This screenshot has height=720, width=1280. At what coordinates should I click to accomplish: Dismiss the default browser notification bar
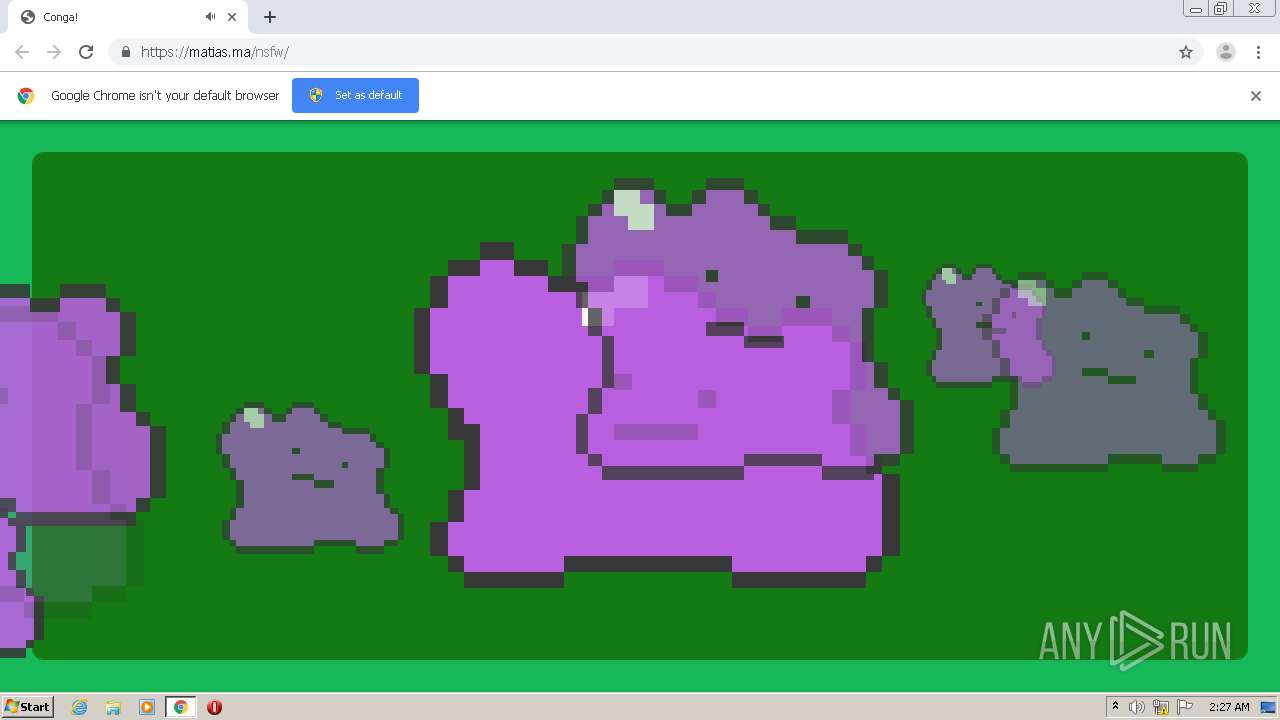coord(1256,96)
